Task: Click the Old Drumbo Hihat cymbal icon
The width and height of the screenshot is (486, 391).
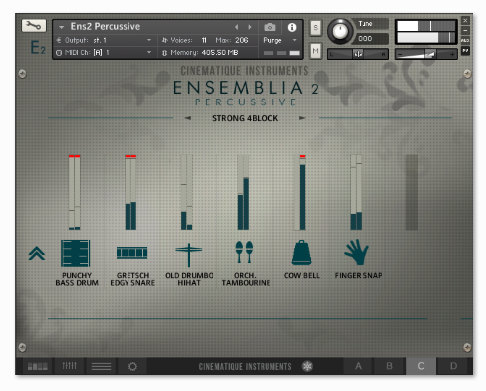Action: coord(189,255)
